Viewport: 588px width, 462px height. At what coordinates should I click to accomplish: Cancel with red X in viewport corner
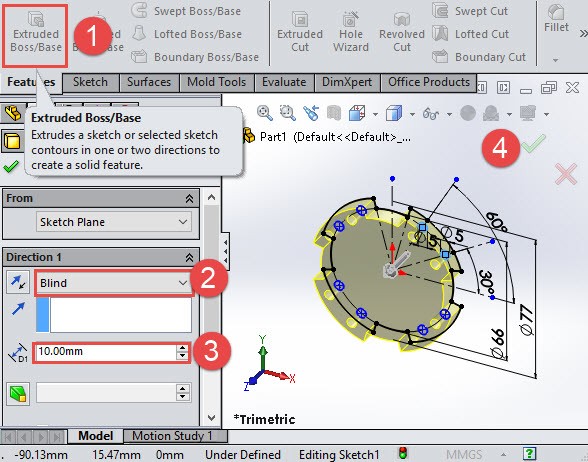[566, 174]
